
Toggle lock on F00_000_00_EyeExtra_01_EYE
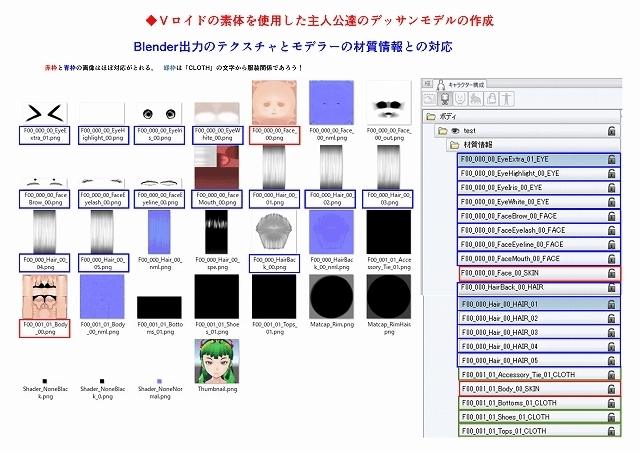(611, 160)
